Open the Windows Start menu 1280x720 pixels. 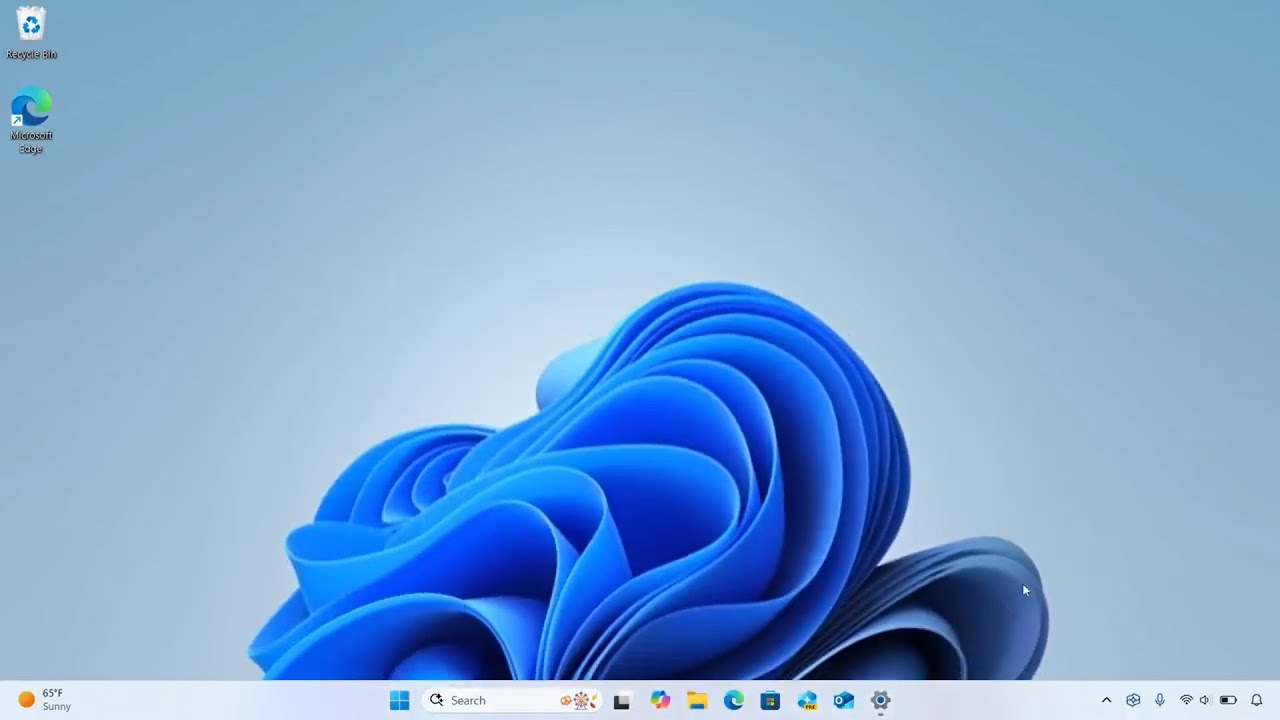tap(399, 700)
